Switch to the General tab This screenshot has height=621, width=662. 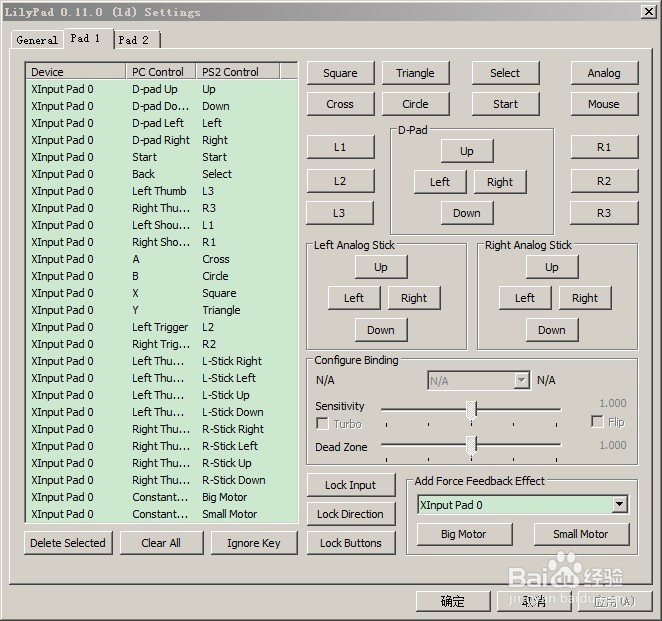pos(37,40)
